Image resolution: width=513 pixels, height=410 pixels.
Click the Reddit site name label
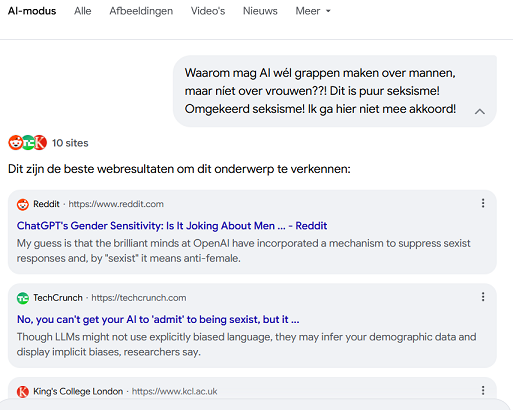pos(46,204)
